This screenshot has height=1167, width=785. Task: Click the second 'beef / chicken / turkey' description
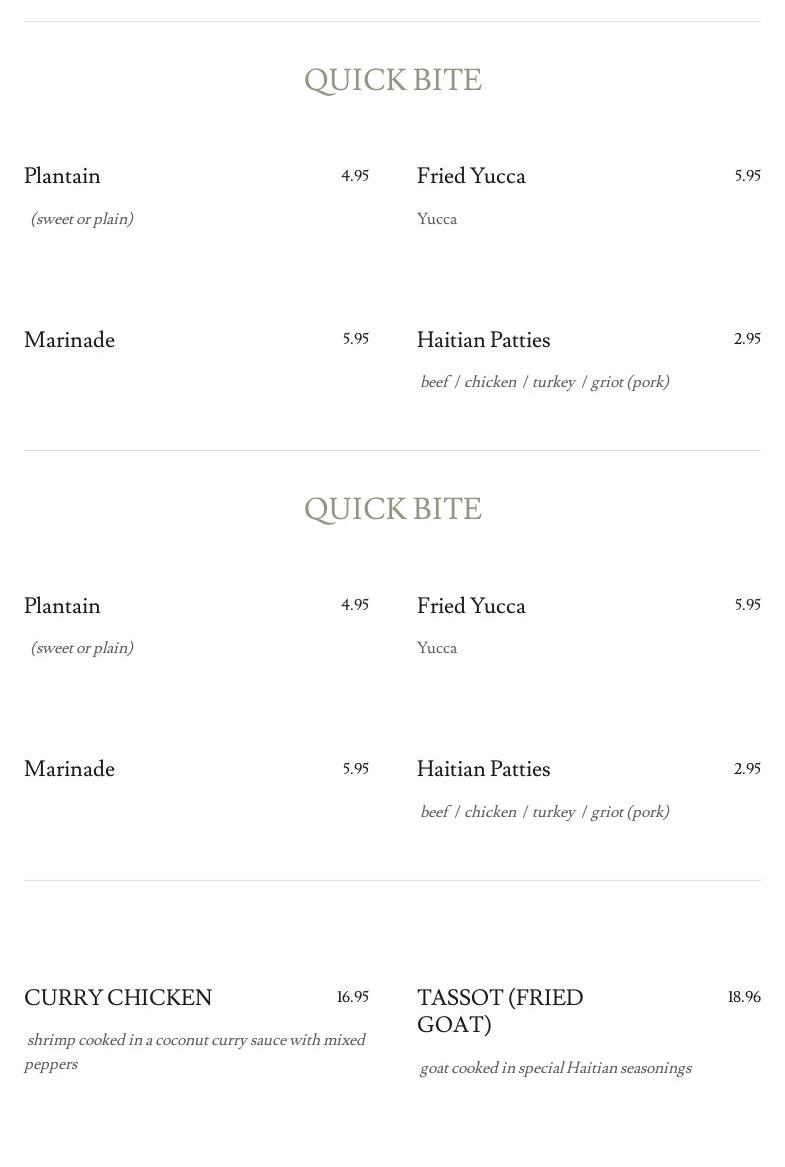[x=545, y=811]
